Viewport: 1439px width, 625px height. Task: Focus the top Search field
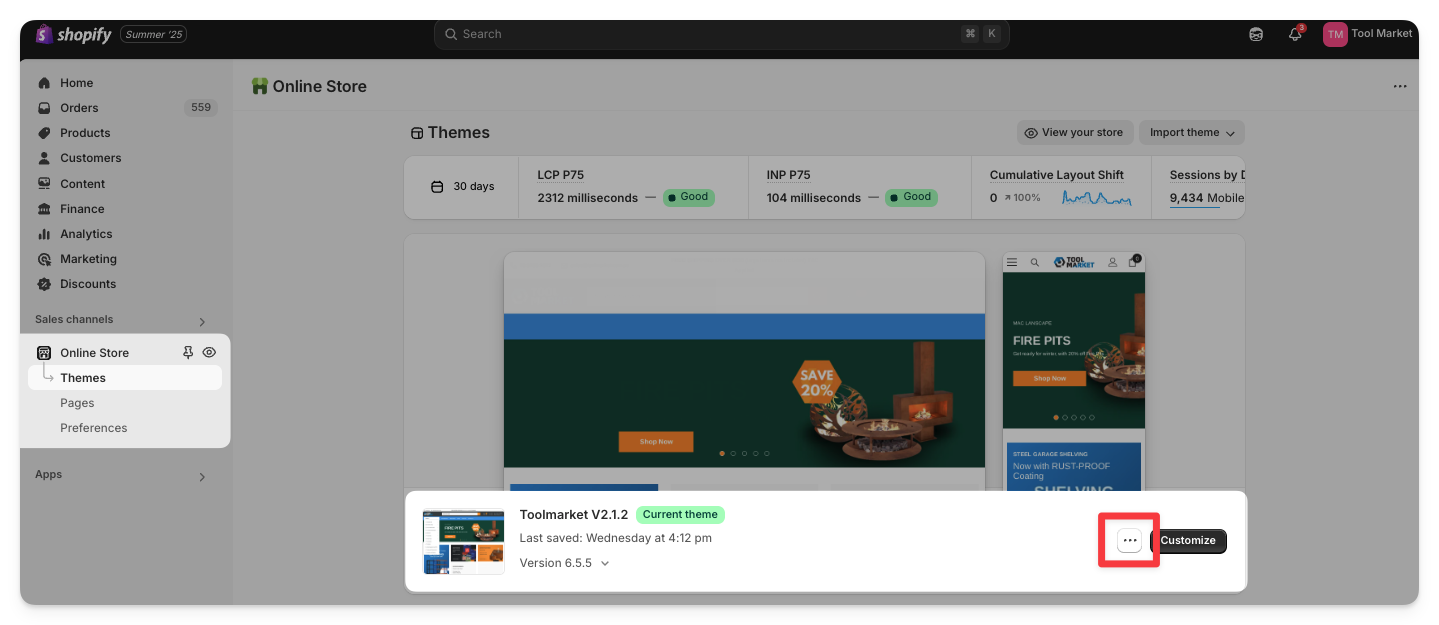tap(720, 34)
